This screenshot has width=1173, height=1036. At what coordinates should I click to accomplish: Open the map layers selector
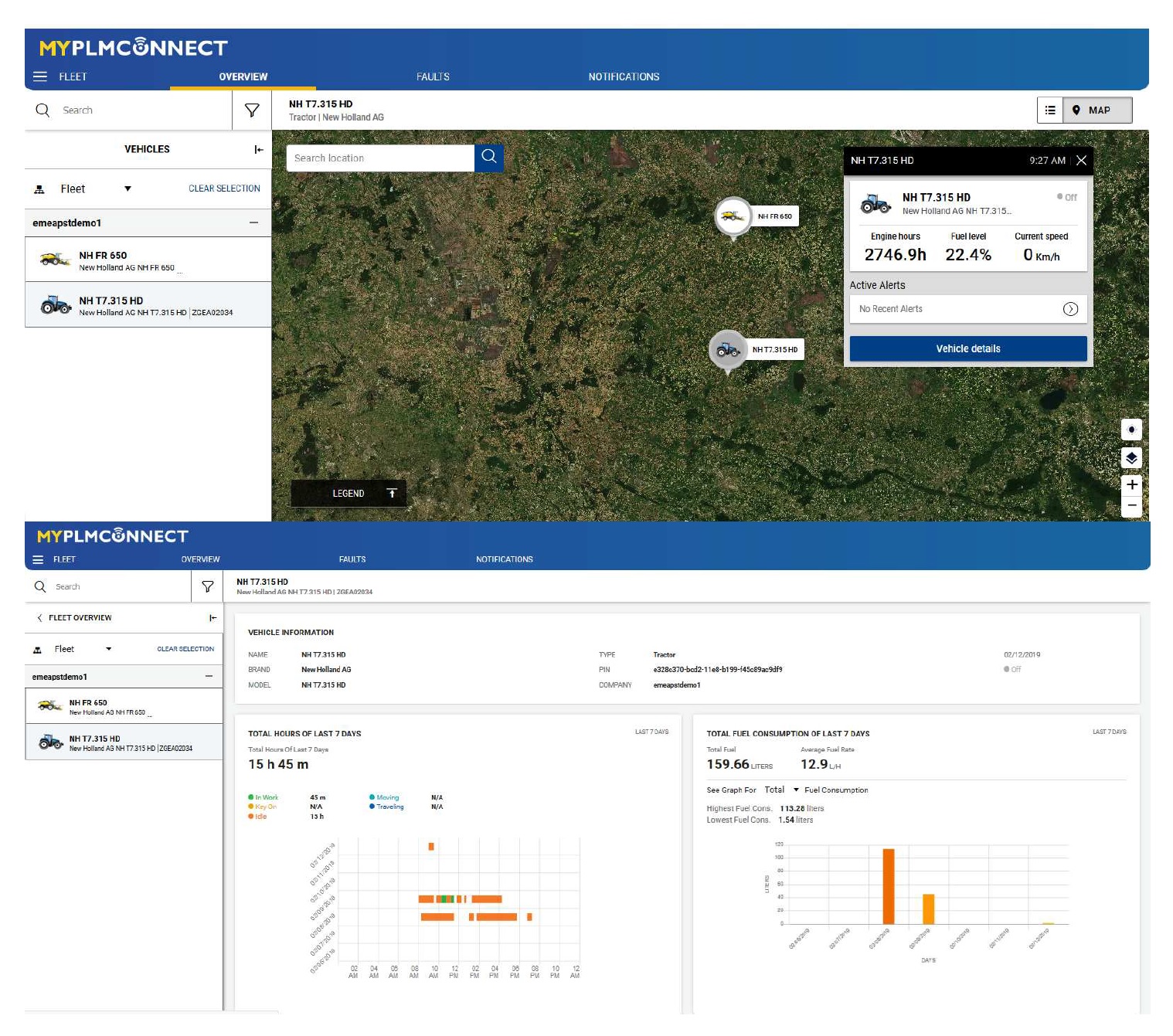(1131, 458)
